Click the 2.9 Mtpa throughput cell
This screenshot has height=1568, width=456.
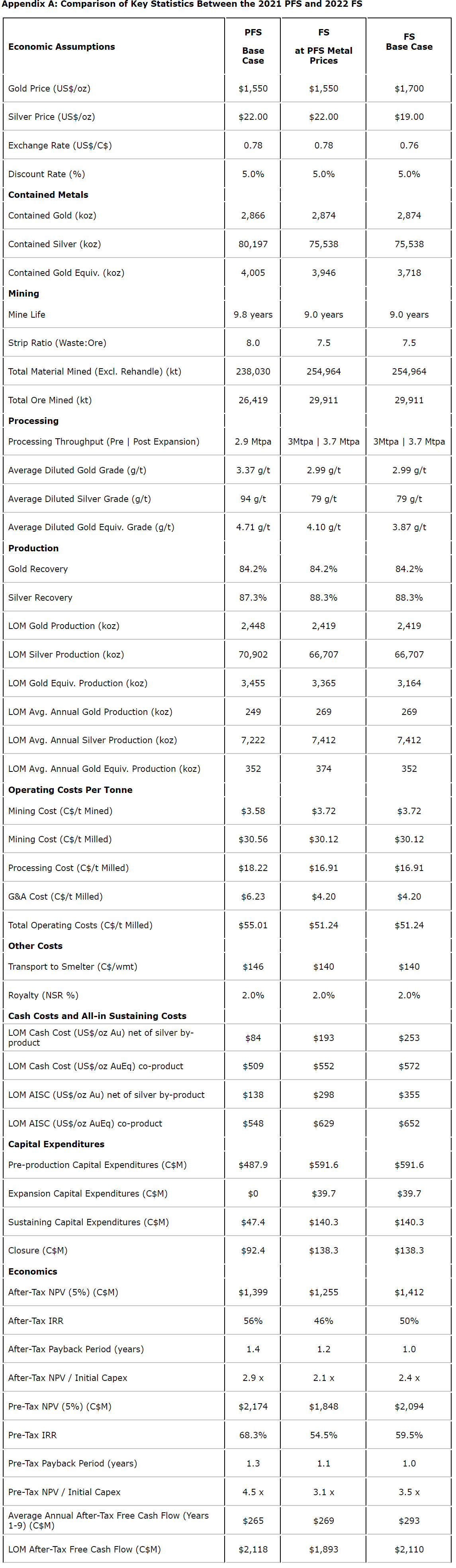tap(252, 442)
